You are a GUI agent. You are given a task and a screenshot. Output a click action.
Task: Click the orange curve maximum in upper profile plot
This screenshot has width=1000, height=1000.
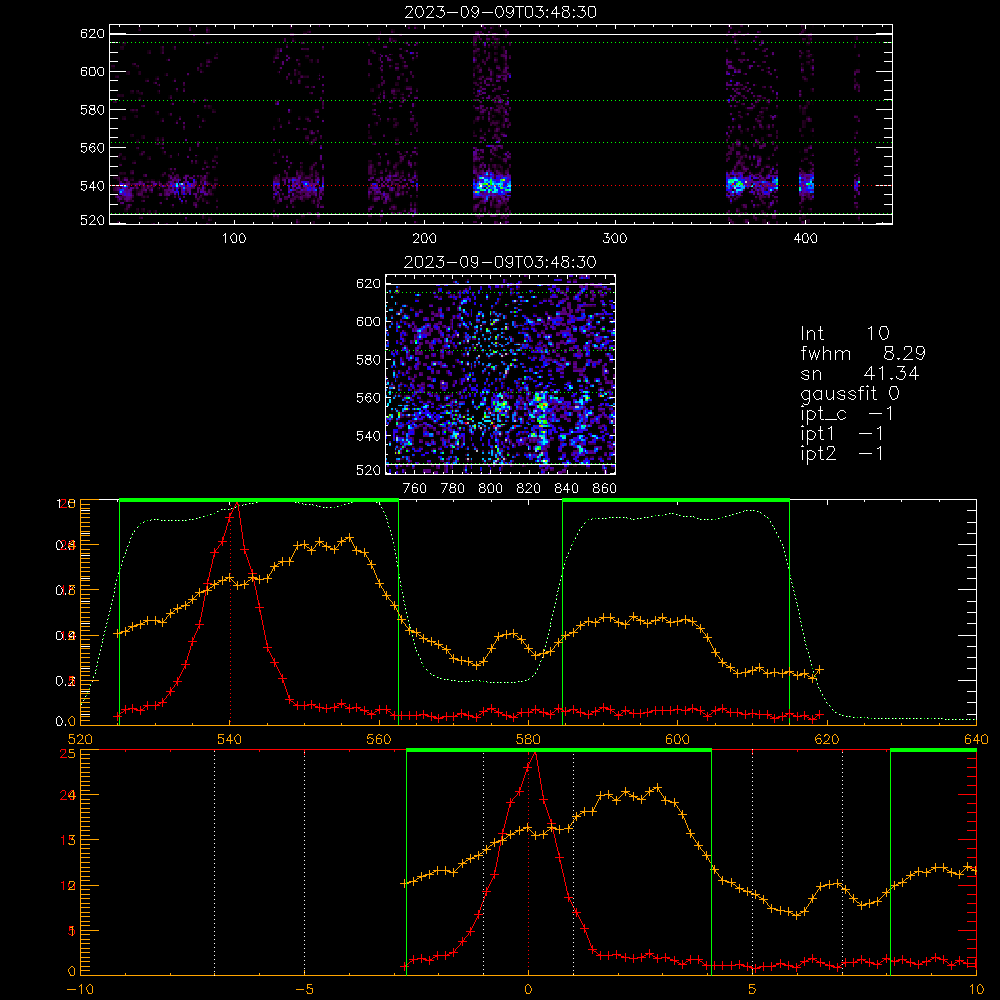tap(349, 538)
